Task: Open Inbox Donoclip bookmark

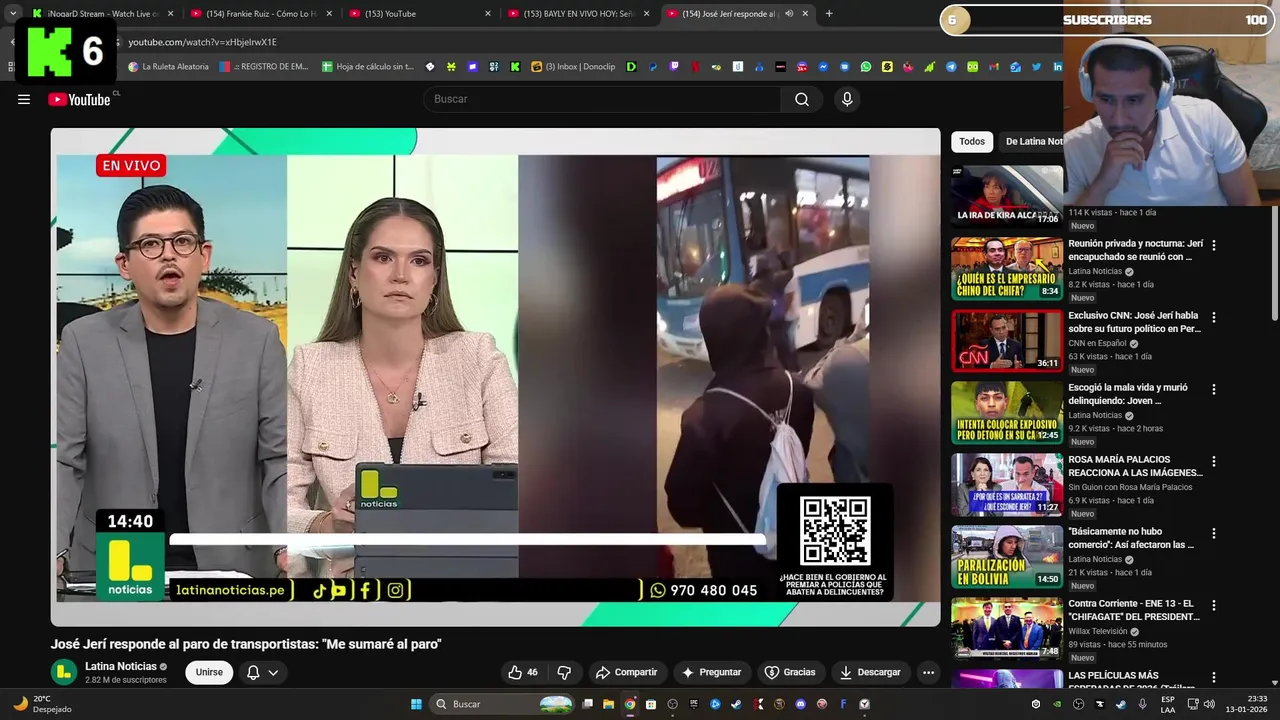Action: pyautogui.click(x=573, y=67)
